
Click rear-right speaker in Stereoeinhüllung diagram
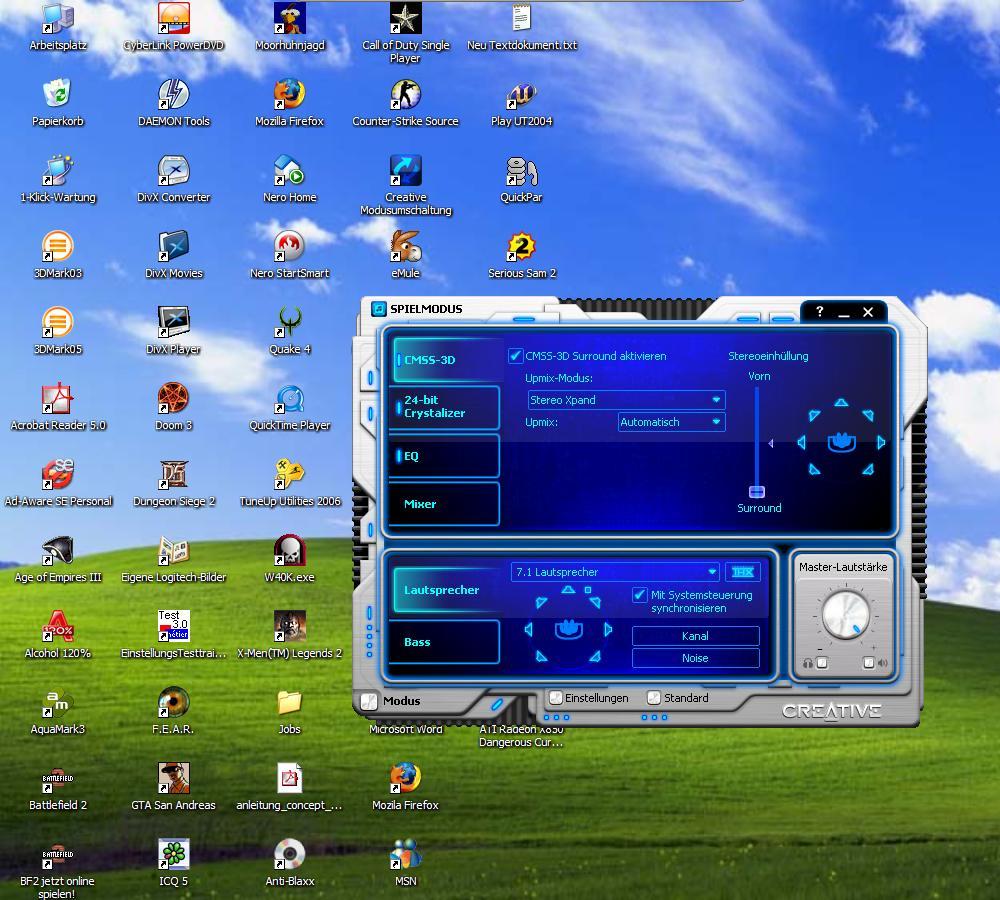[867, 469]
